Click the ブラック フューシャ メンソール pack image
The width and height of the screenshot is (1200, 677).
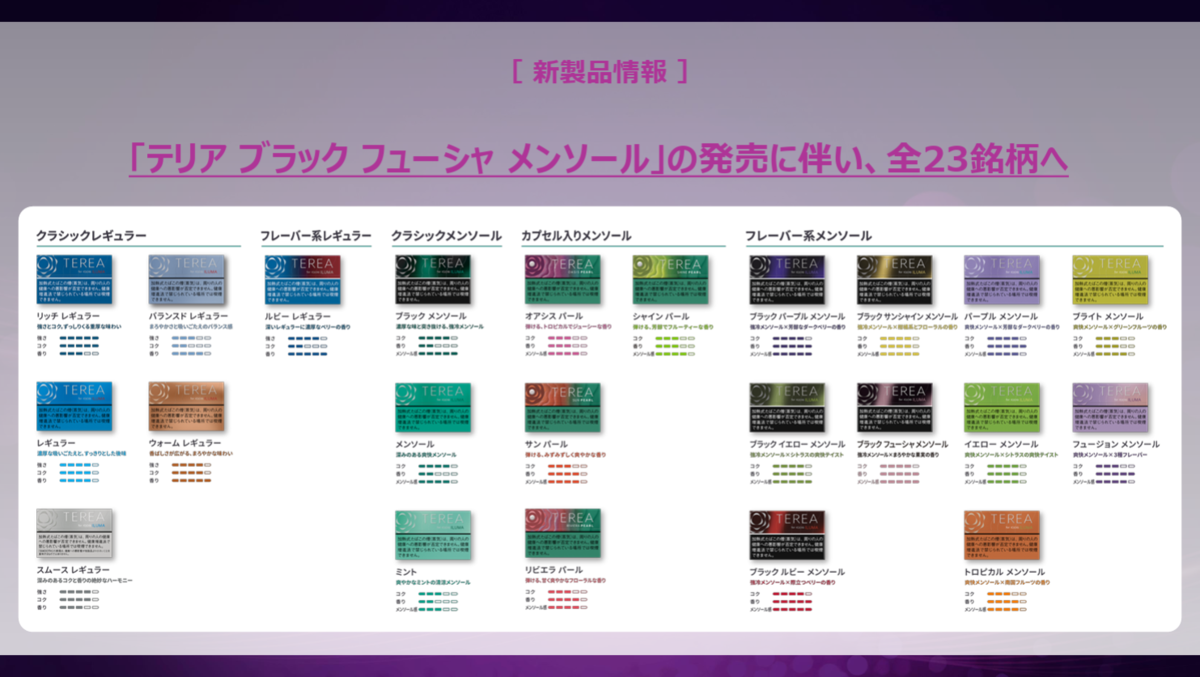pyautogui.click(x=895, y=407)
